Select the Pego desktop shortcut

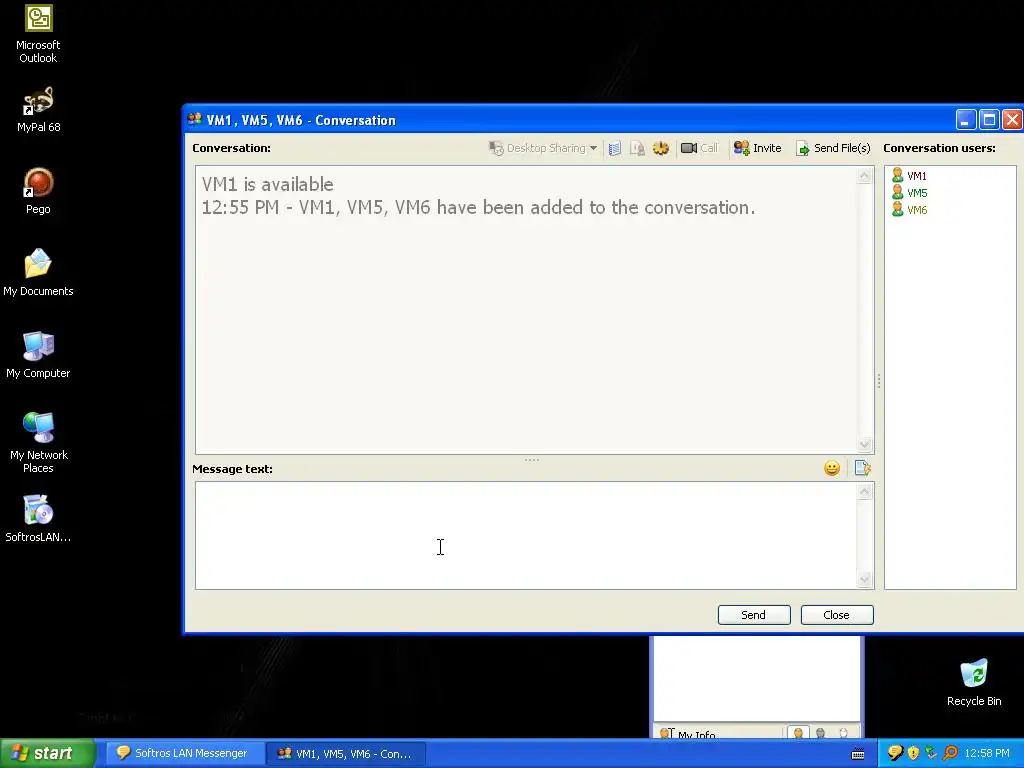click(x=38, y=191)
